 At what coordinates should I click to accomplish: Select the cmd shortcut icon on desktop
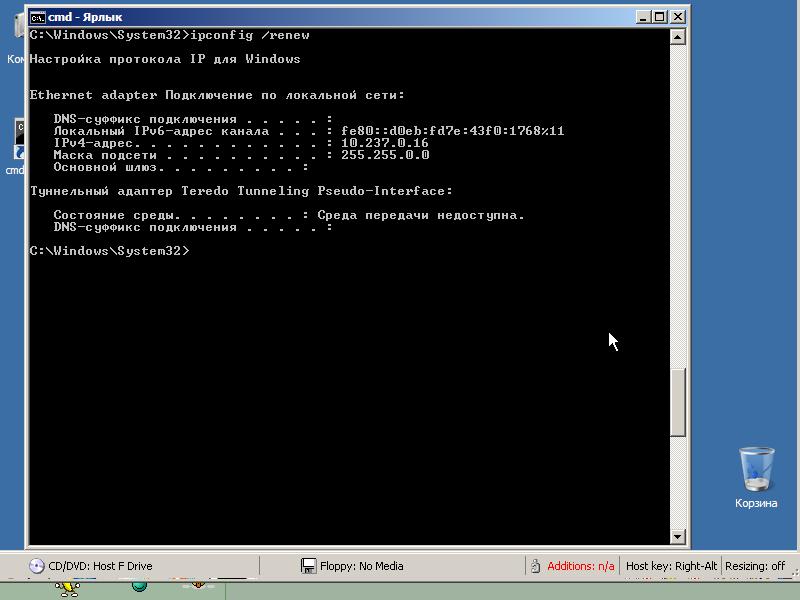(x=18, y=147)
